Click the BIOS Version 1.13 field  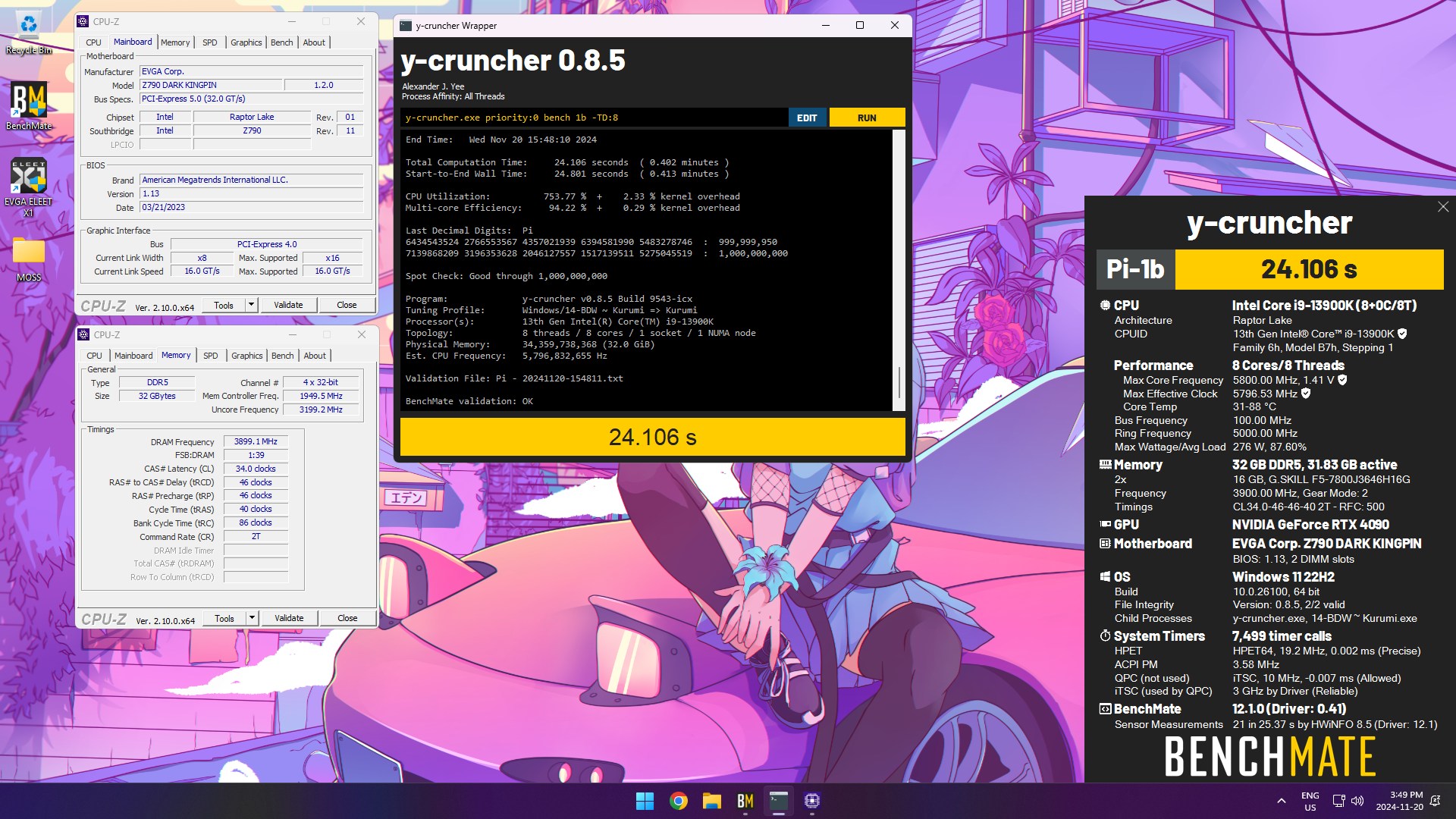251,193
